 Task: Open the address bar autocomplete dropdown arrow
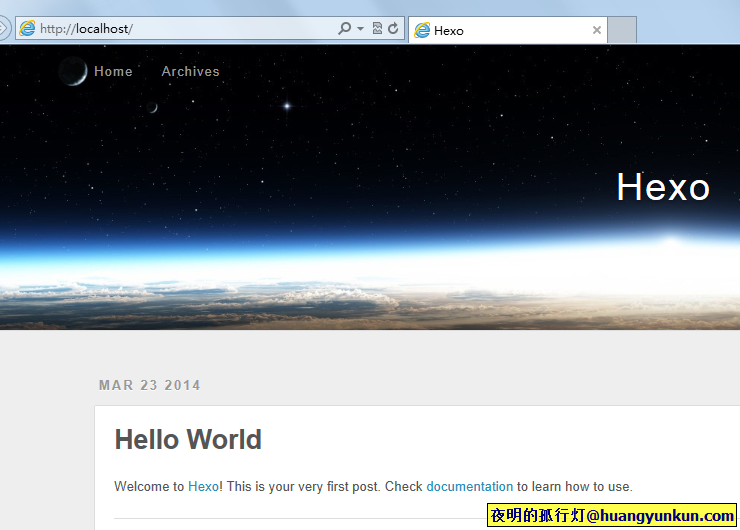coord(361,29)
